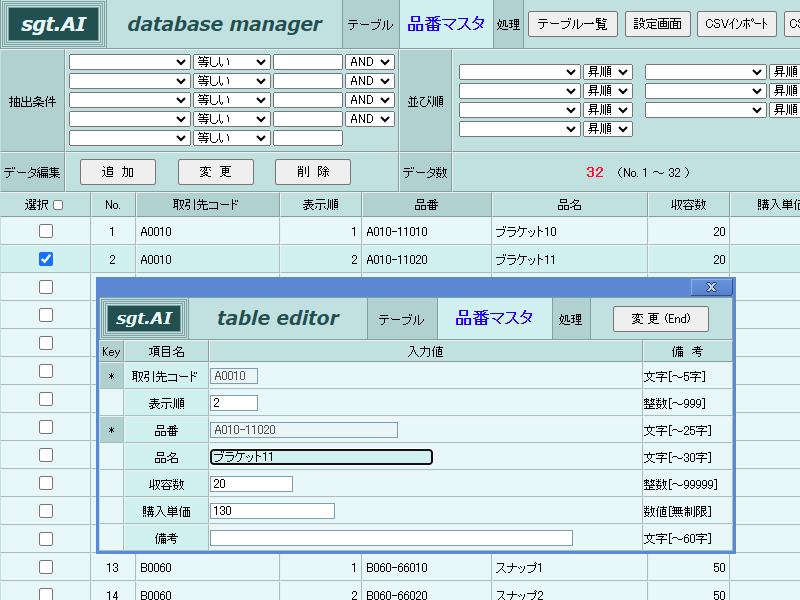800x600 pixels.
Task: Click the 品番 column header in data table
Action: click(x=427, y=205)
